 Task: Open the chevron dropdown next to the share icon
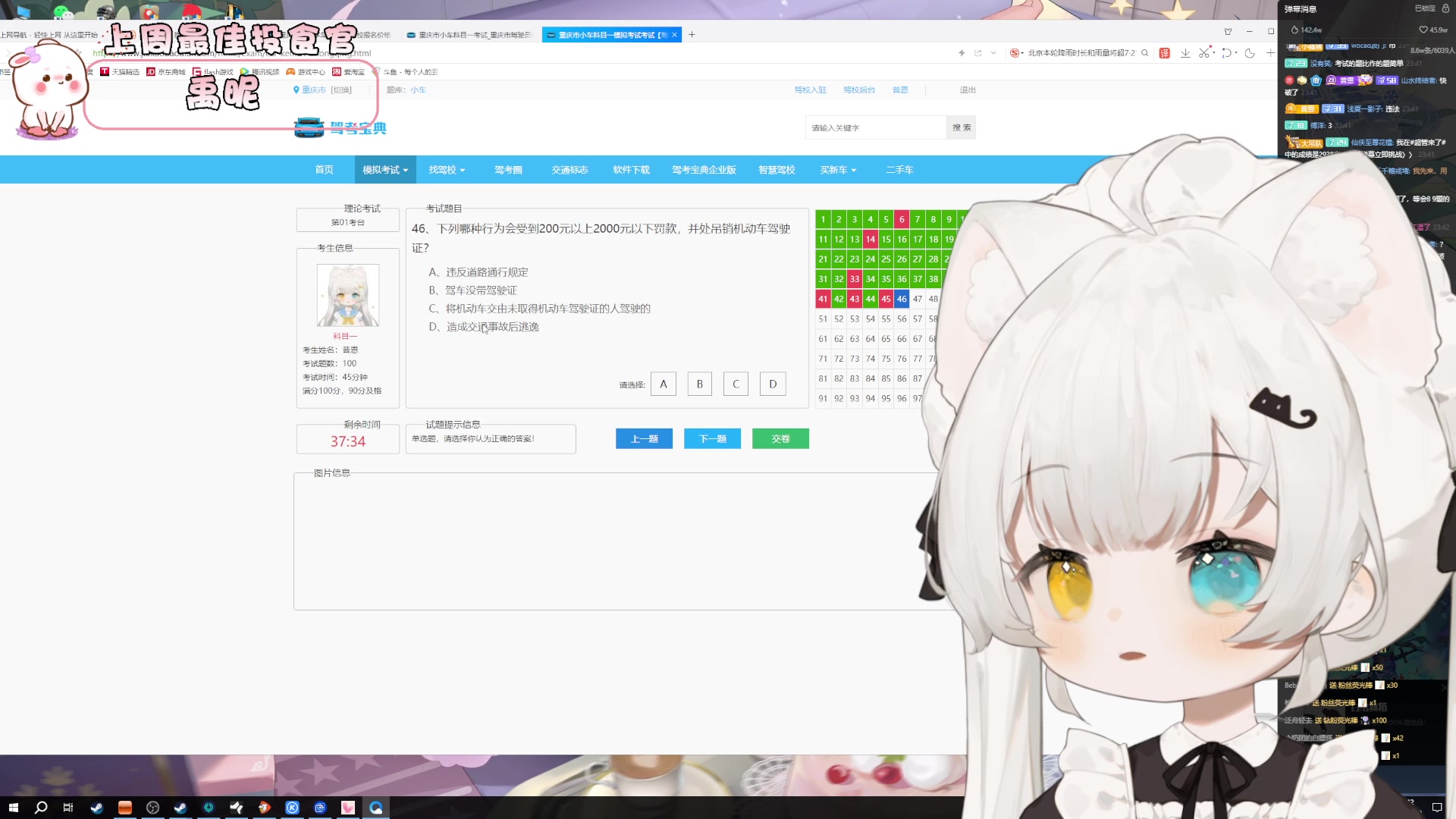point(993,53)
